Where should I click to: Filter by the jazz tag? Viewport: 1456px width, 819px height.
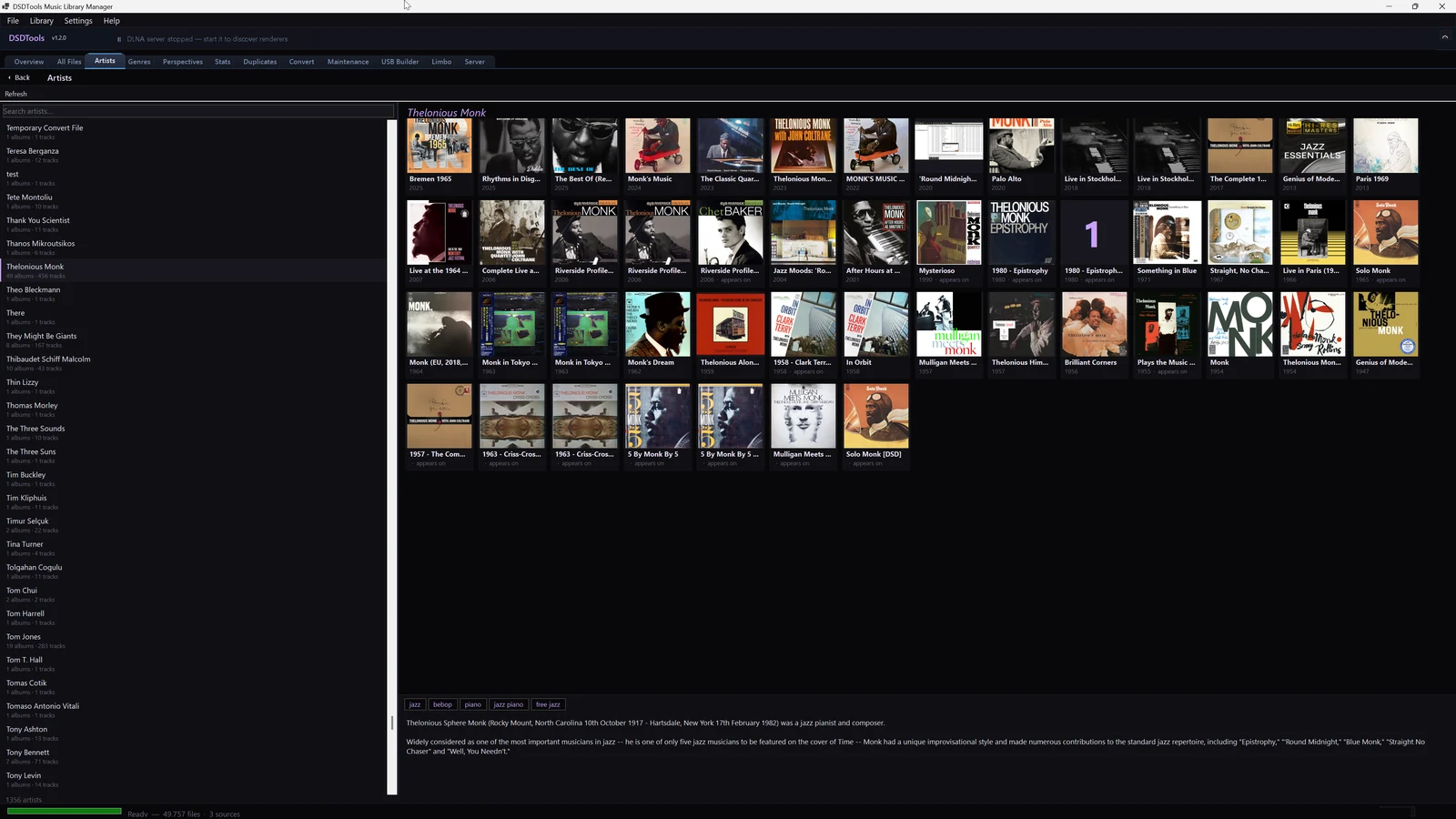pyautogui.click(x=415, y=704)
